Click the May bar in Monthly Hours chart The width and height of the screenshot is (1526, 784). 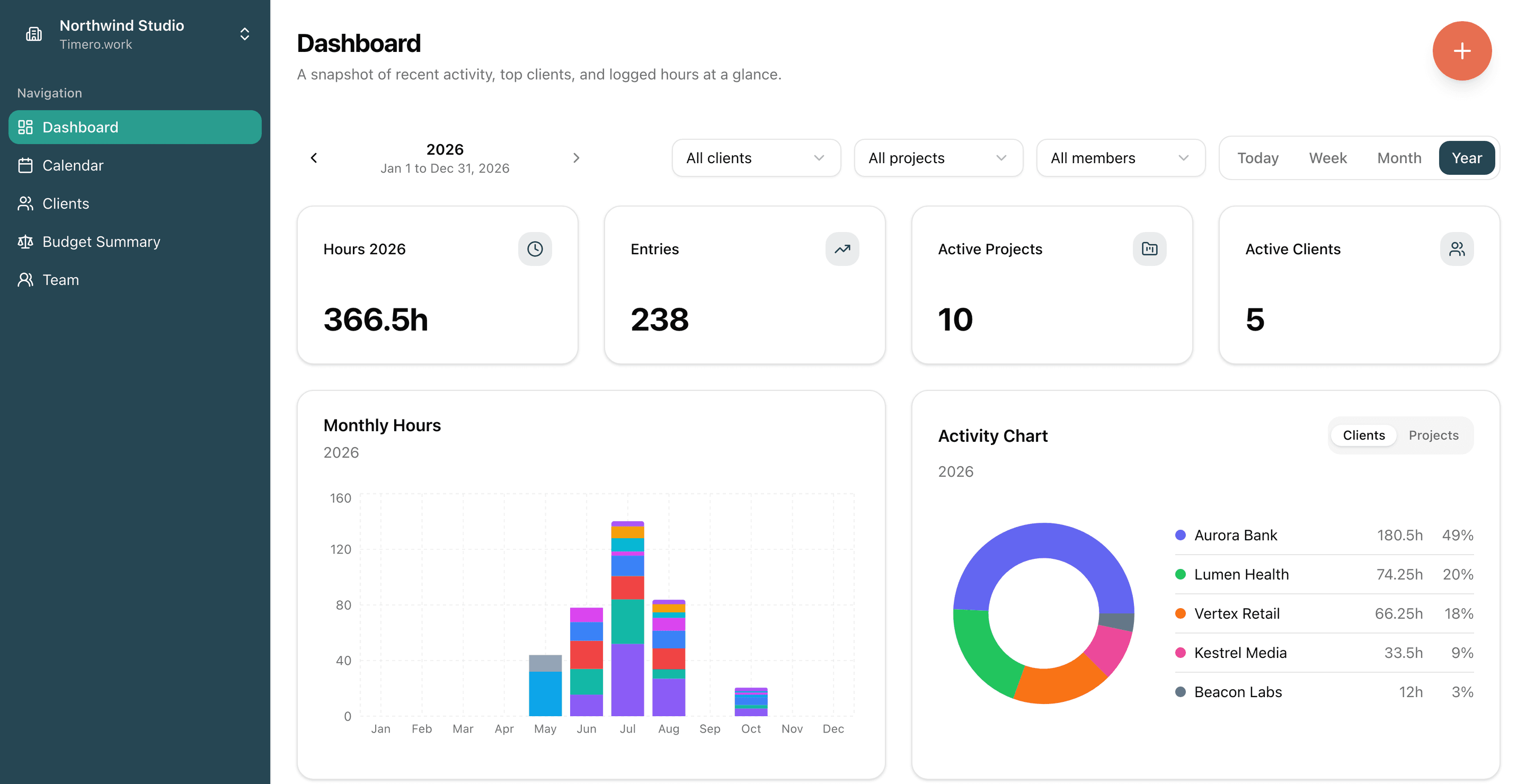point(545,685)
